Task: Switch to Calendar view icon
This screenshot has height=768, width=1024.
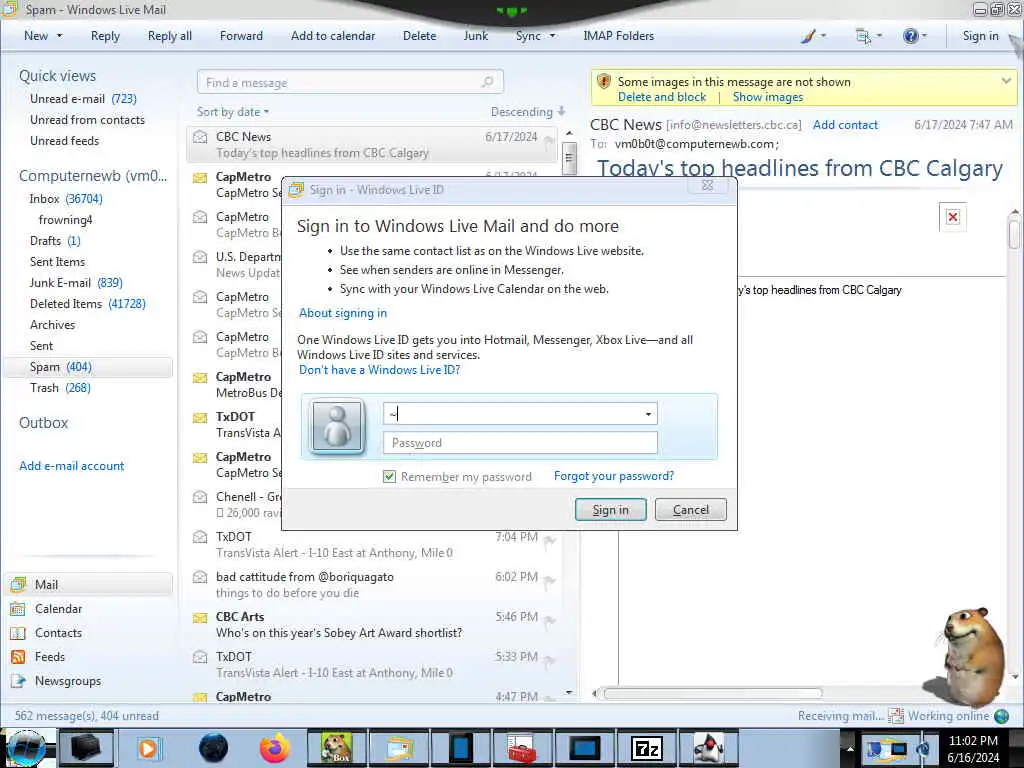Action: (x=18, y=609)
